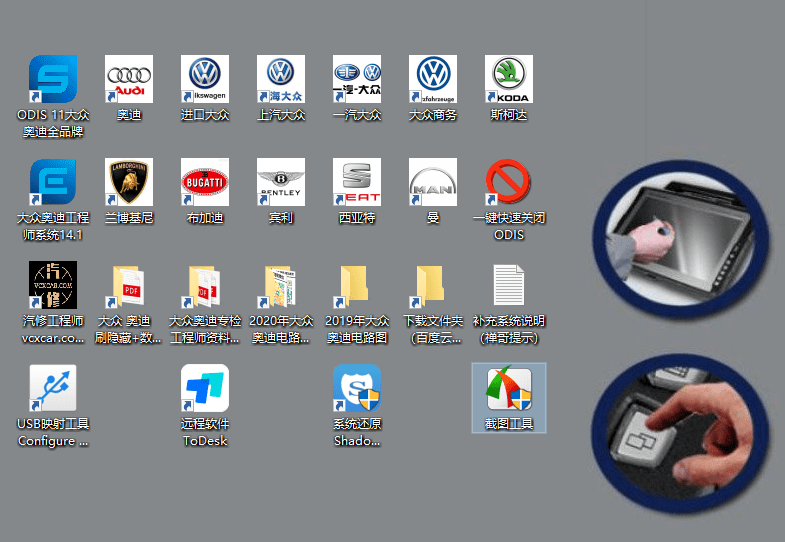The image size is (785, 542).
Task: Select the Audi 奥迪 desktop icon
Action: click(129, 80)
